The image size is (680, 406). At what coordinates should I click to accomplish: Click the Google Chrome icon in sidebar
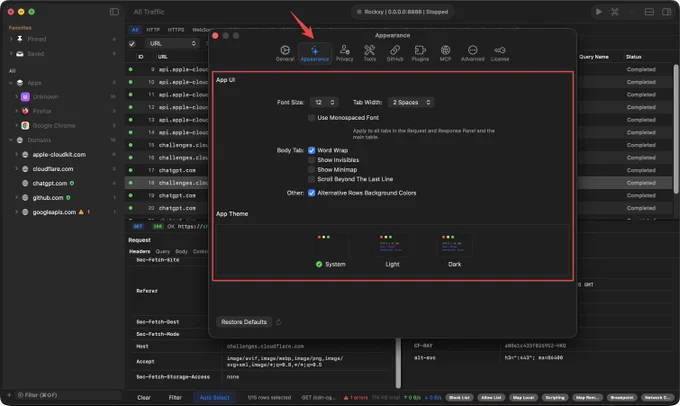[x=25, y=125]
